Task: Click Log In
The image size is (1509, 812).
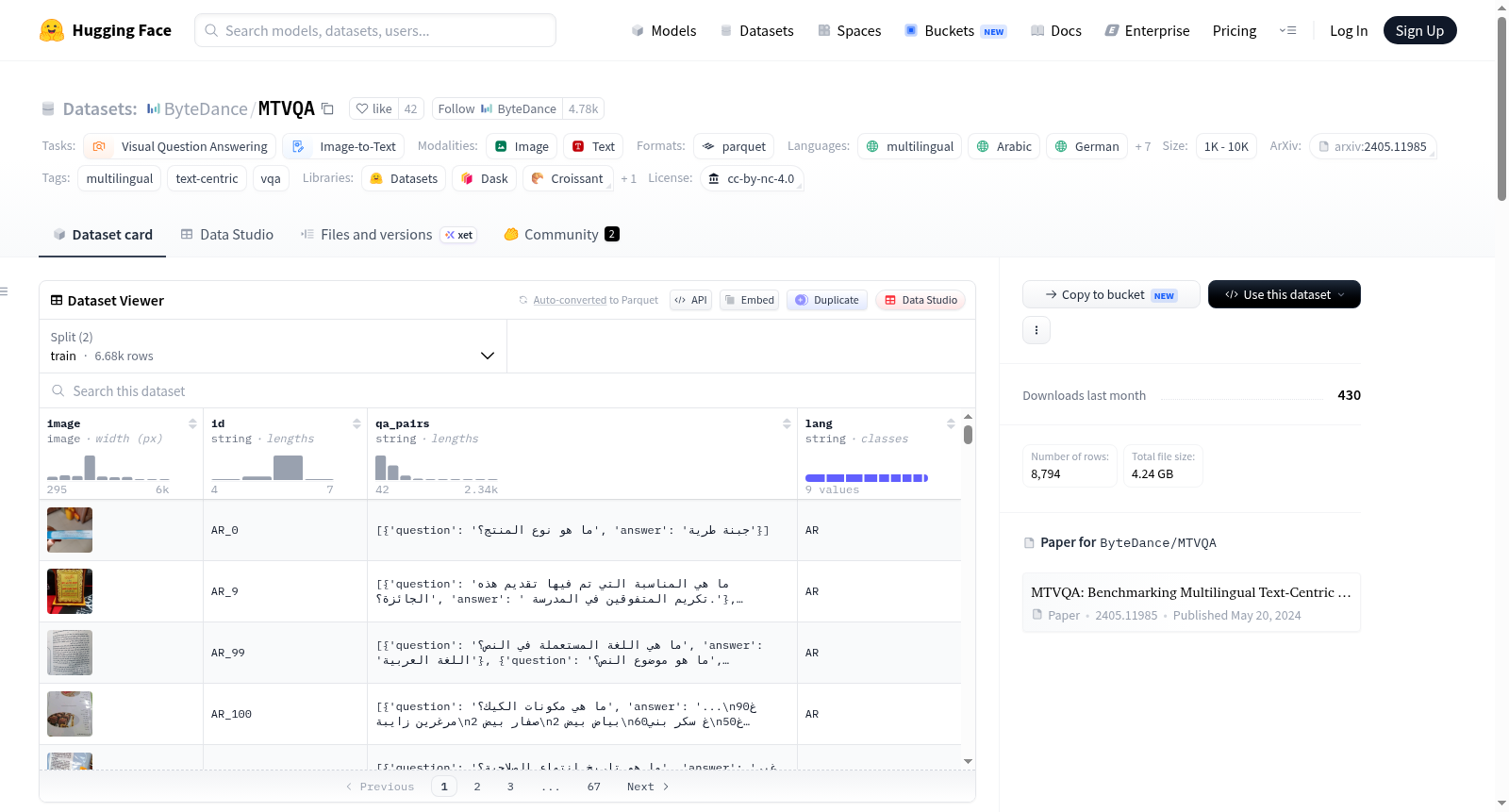Action: tap(1349, 30)
